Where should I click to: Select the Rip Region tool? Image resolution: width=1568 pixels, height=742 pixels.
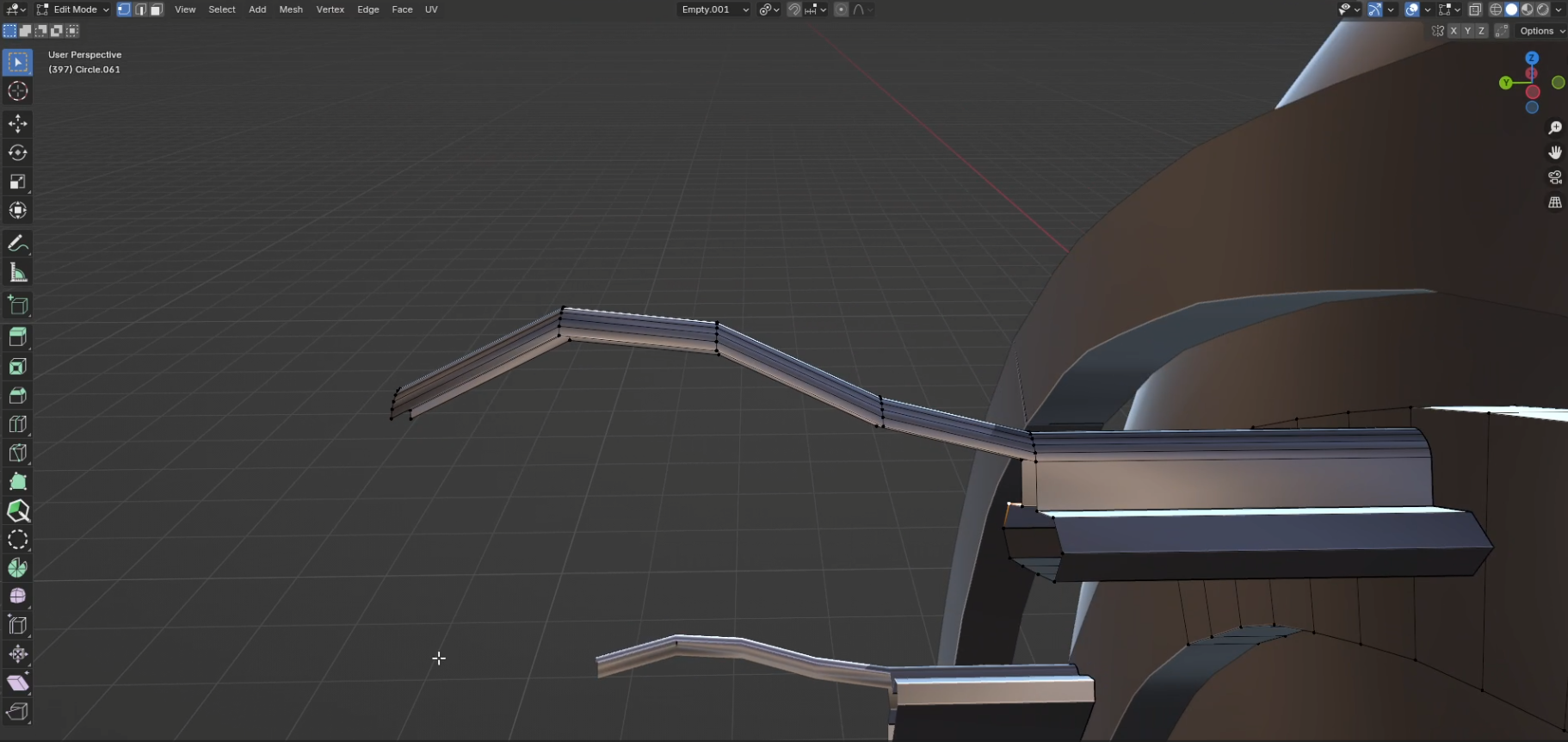tap(18, 712)
